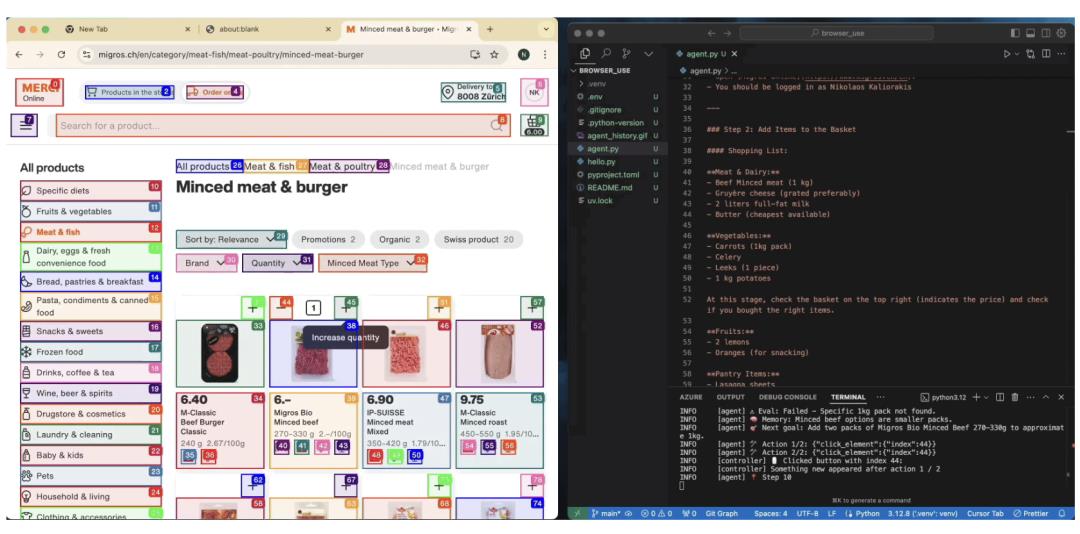1080x534 pixels.
Task: Toggle primary sidebar layout icon in editor title bar
Action: click(x=1015, y=33)
